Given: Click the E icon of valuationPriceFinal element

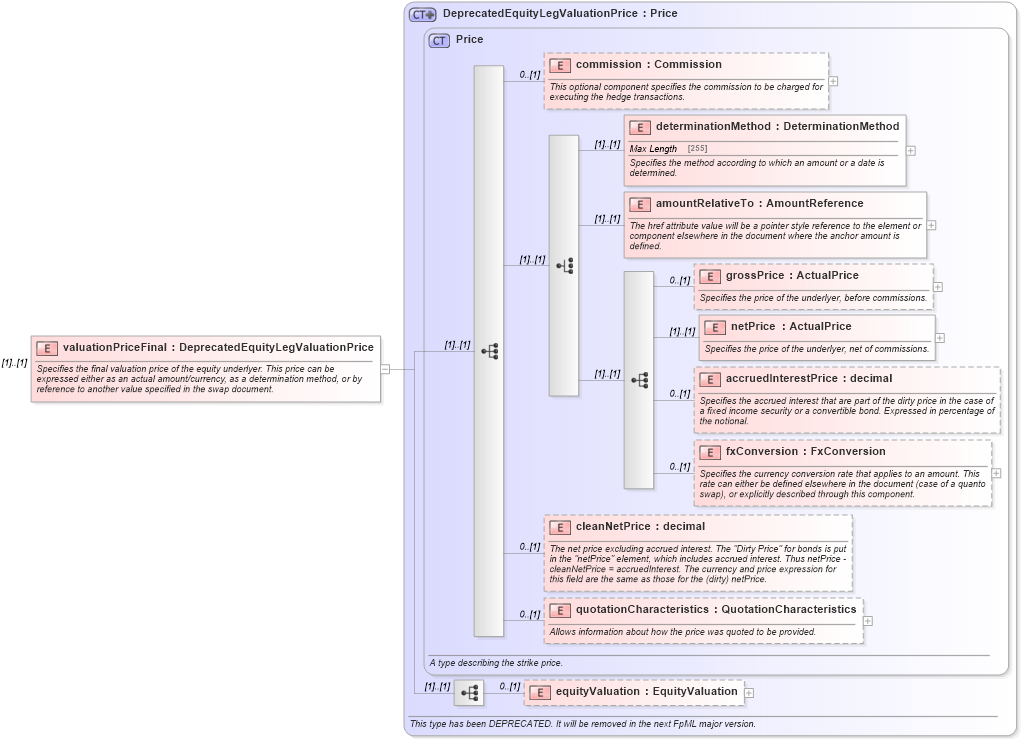Looking at the screenshot, I should tap(47, 348).
